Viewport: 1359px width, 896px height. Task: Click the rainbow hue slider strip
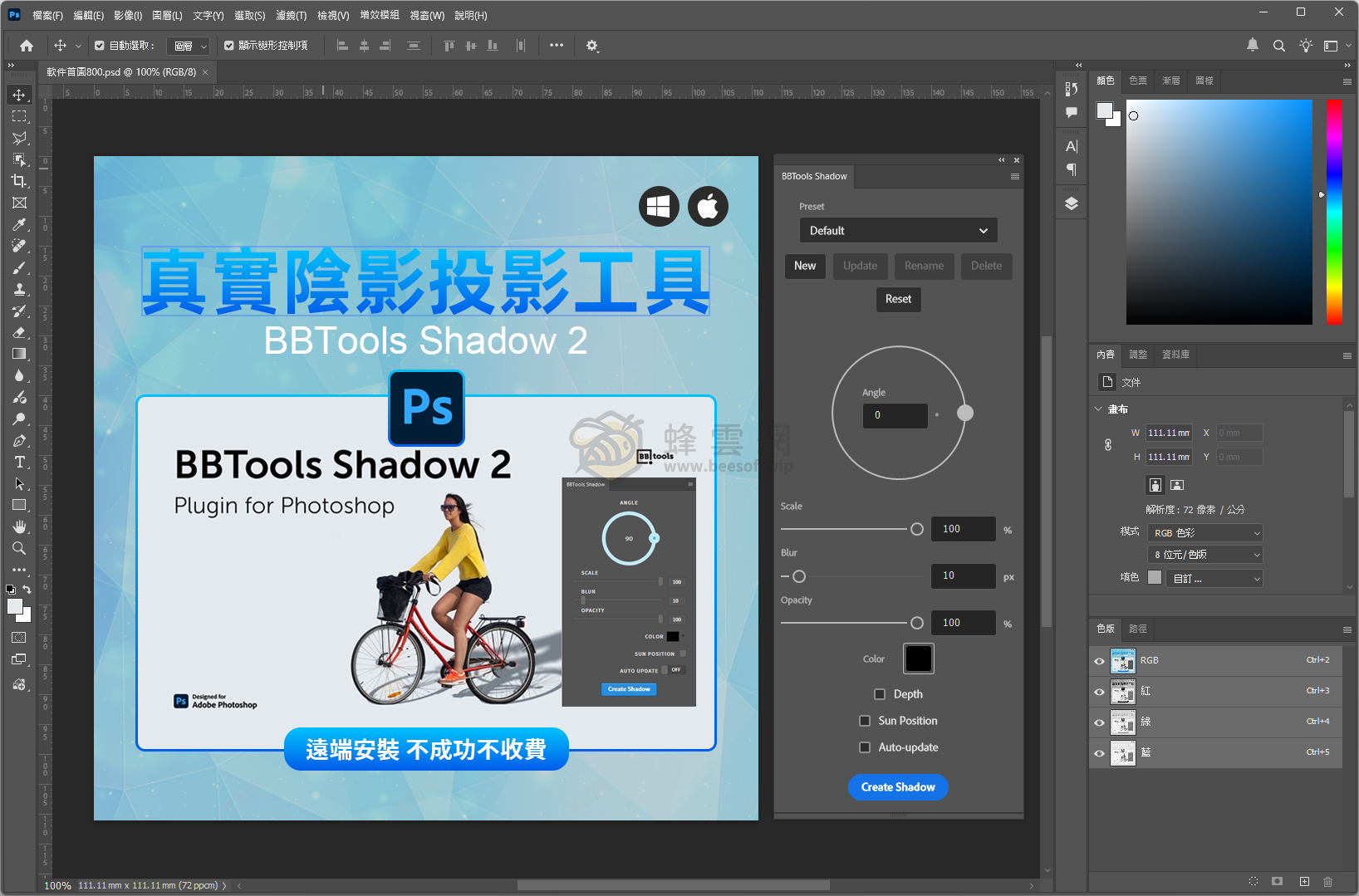pyautogui.click(x=1334, y=212)
